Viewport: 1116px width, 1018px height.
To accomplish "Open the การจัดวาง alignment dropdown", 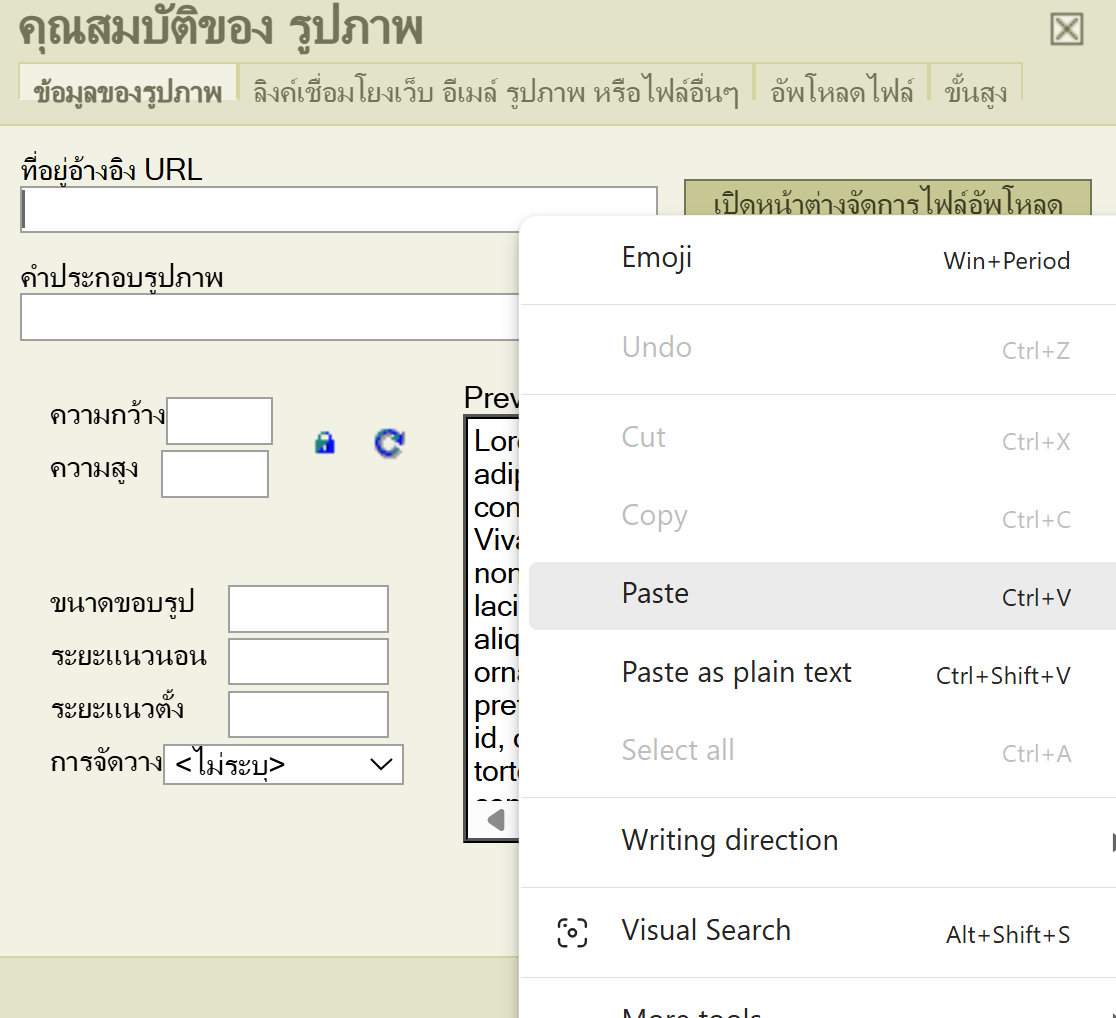I will pyautogui.click(x=283, y=765).
